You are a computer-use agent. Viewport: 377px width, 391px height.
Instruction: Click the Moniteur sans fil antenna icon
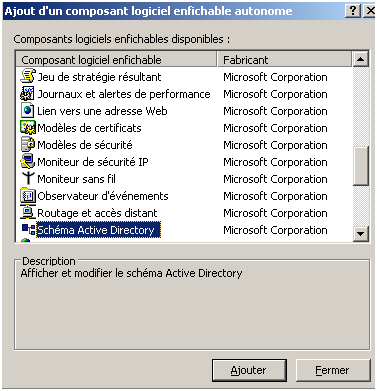28,179
